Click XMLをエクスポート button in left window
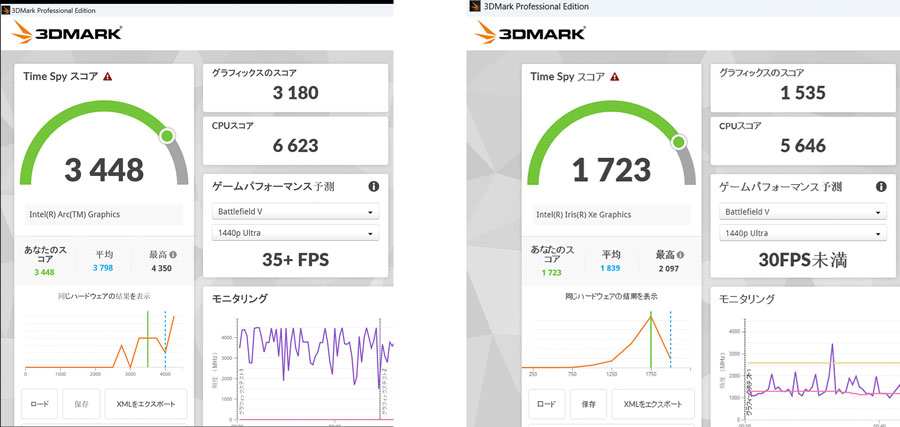 tap(146, 404)
